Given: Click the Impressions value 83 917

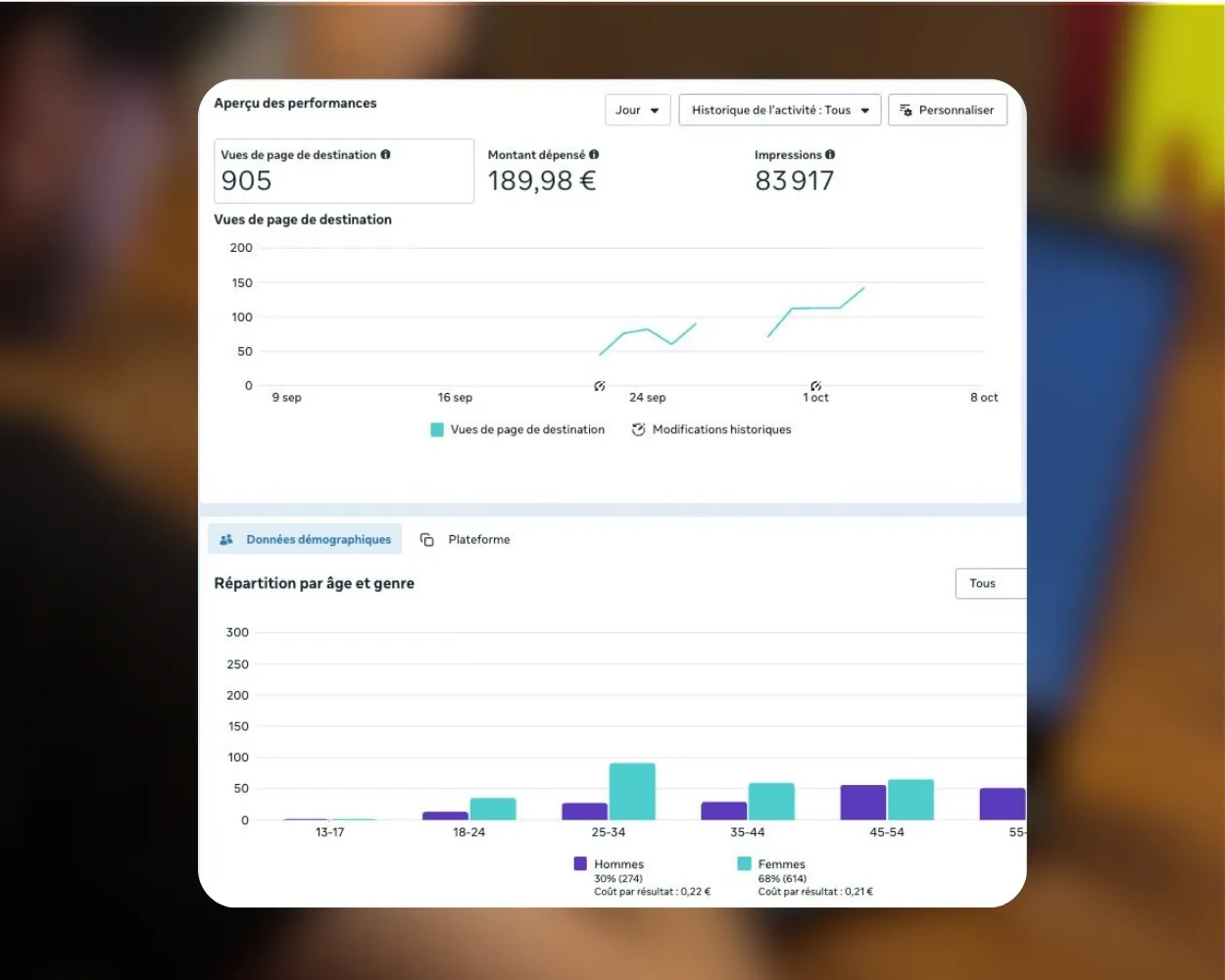Looking at the screenshot, I should [x=794, y=180].
